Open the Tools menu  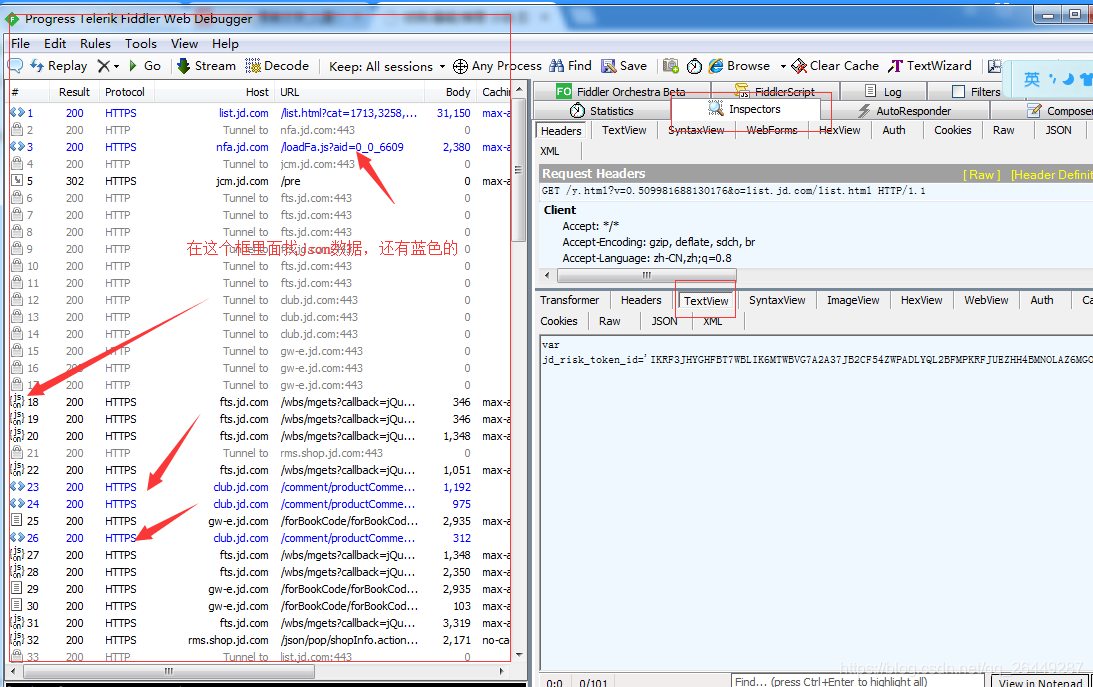coord(141,44)
